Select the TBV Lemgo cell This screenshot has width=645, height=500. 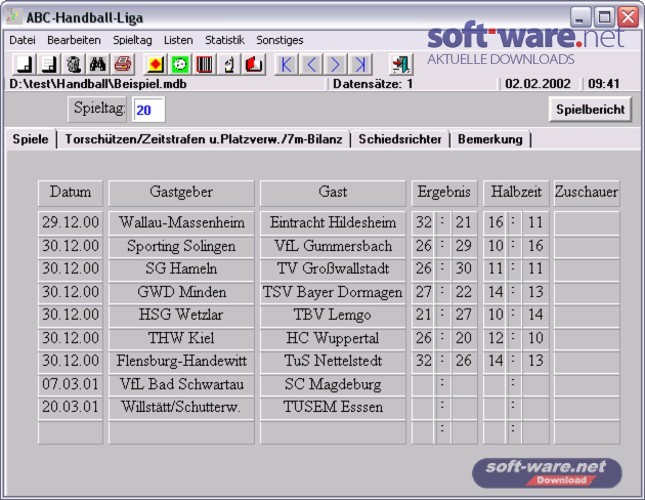tap(333, 315)
